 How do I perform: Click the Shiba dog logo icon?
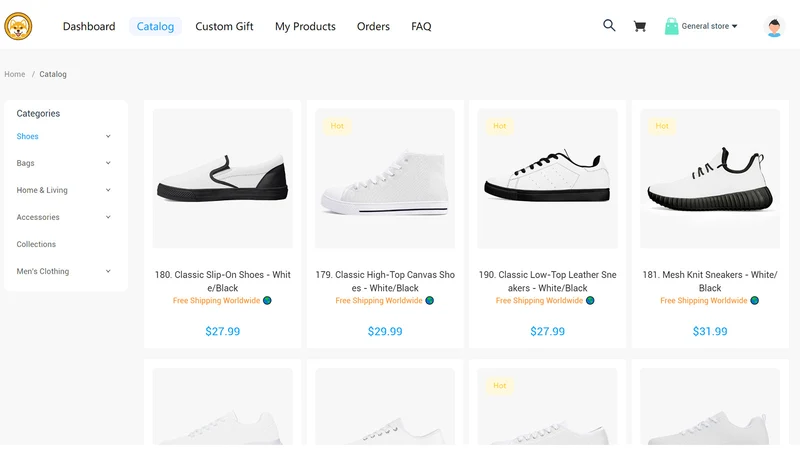(x=18, y=26)
